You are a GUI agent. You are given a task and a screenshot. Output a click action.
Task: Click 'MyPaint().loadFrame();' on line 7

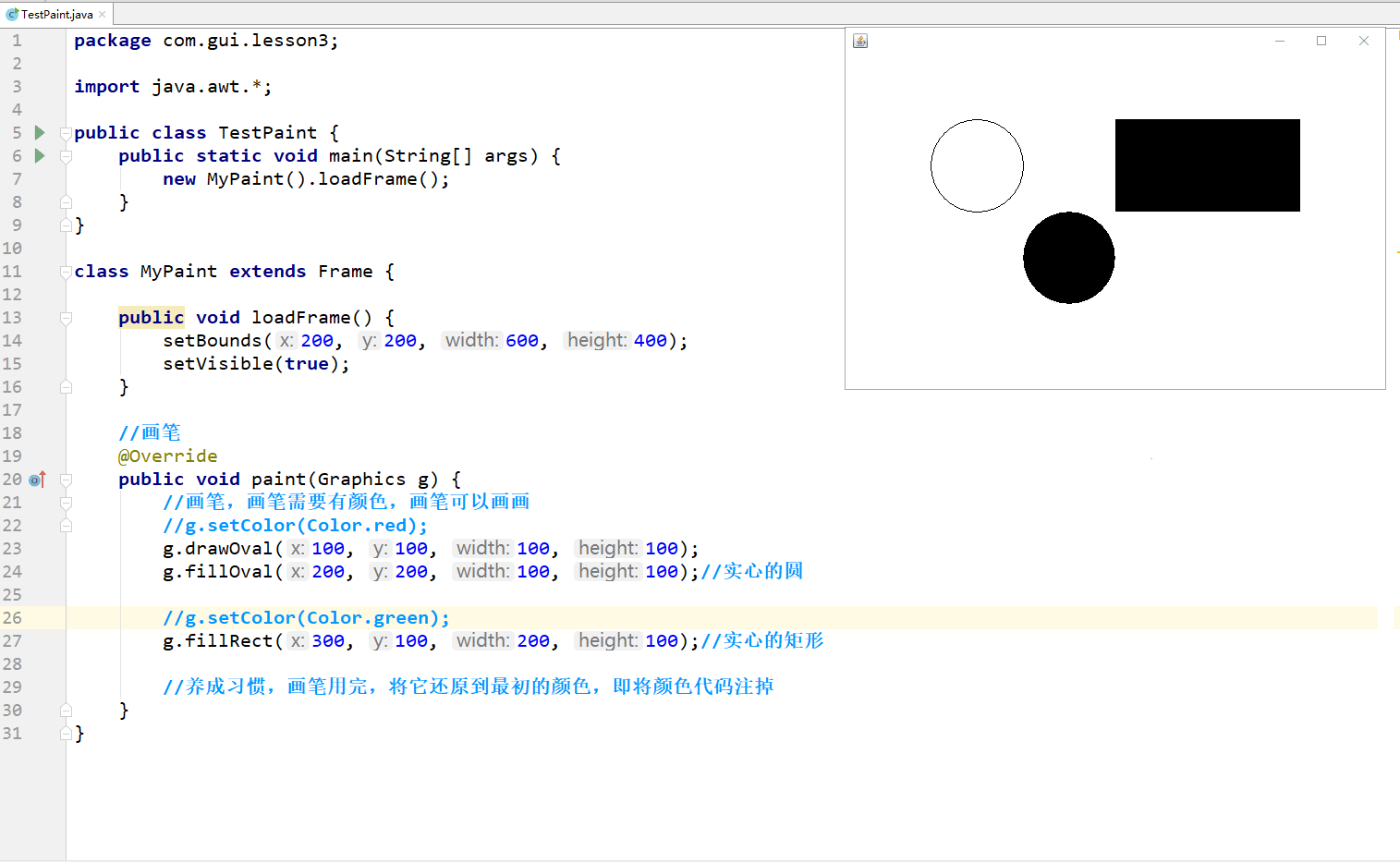coord(328,179)
